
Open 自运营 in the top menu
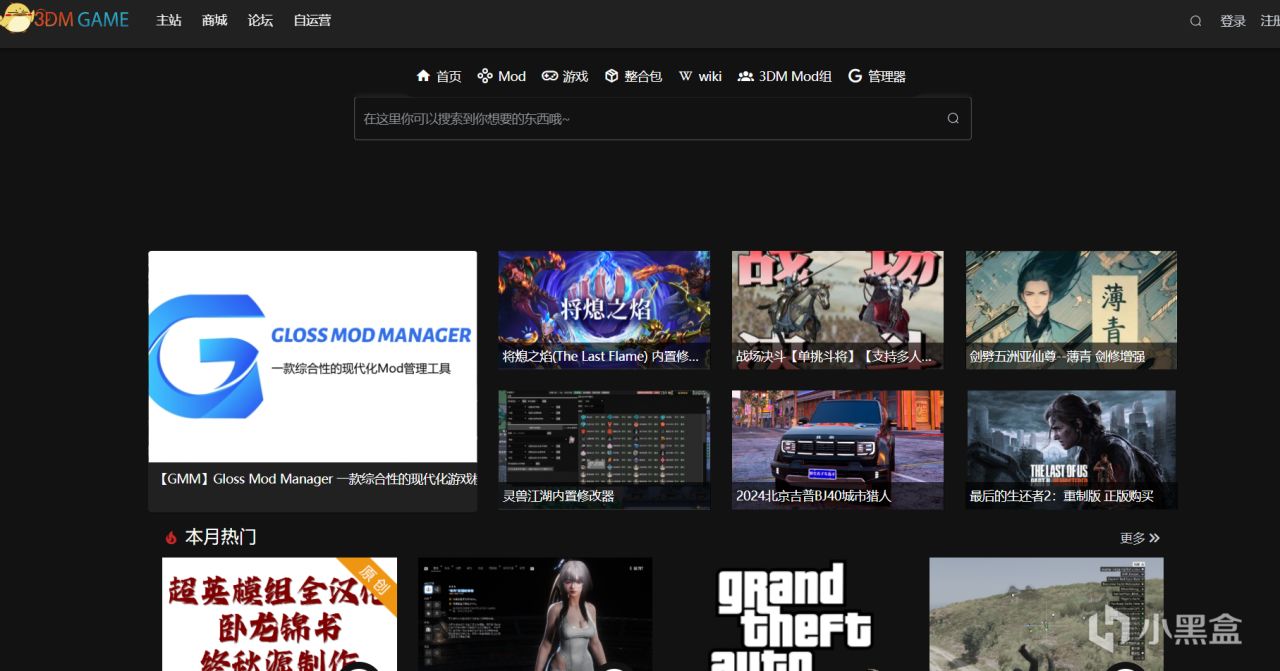pyautogui.click(x=312, y=21)
